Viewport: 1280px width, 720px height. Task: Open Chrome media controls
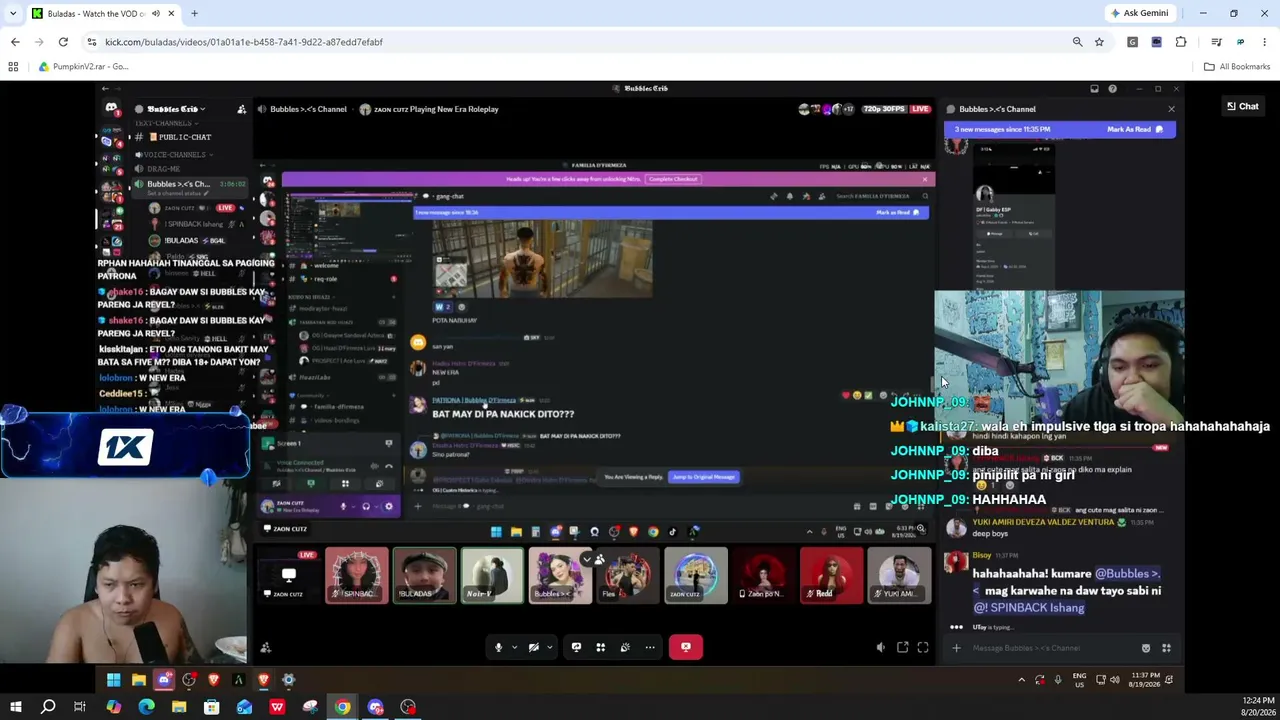pyautogui.click(x=1216, y=42)
